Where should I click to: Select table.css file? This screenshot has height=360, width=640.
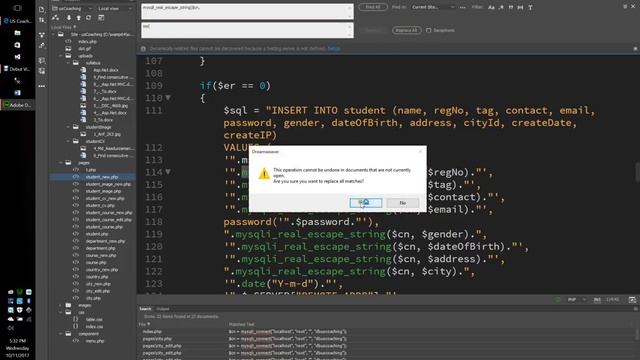click(93, 320)
